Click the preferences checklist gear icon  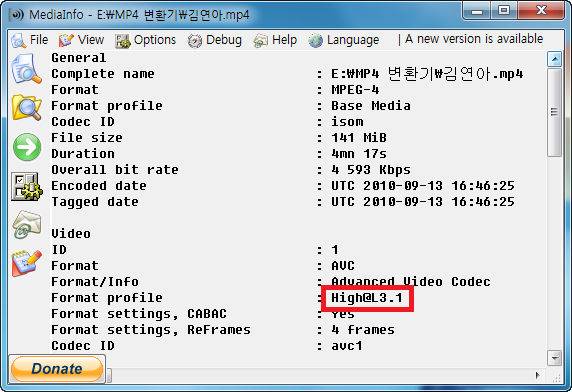coord(26,186)
